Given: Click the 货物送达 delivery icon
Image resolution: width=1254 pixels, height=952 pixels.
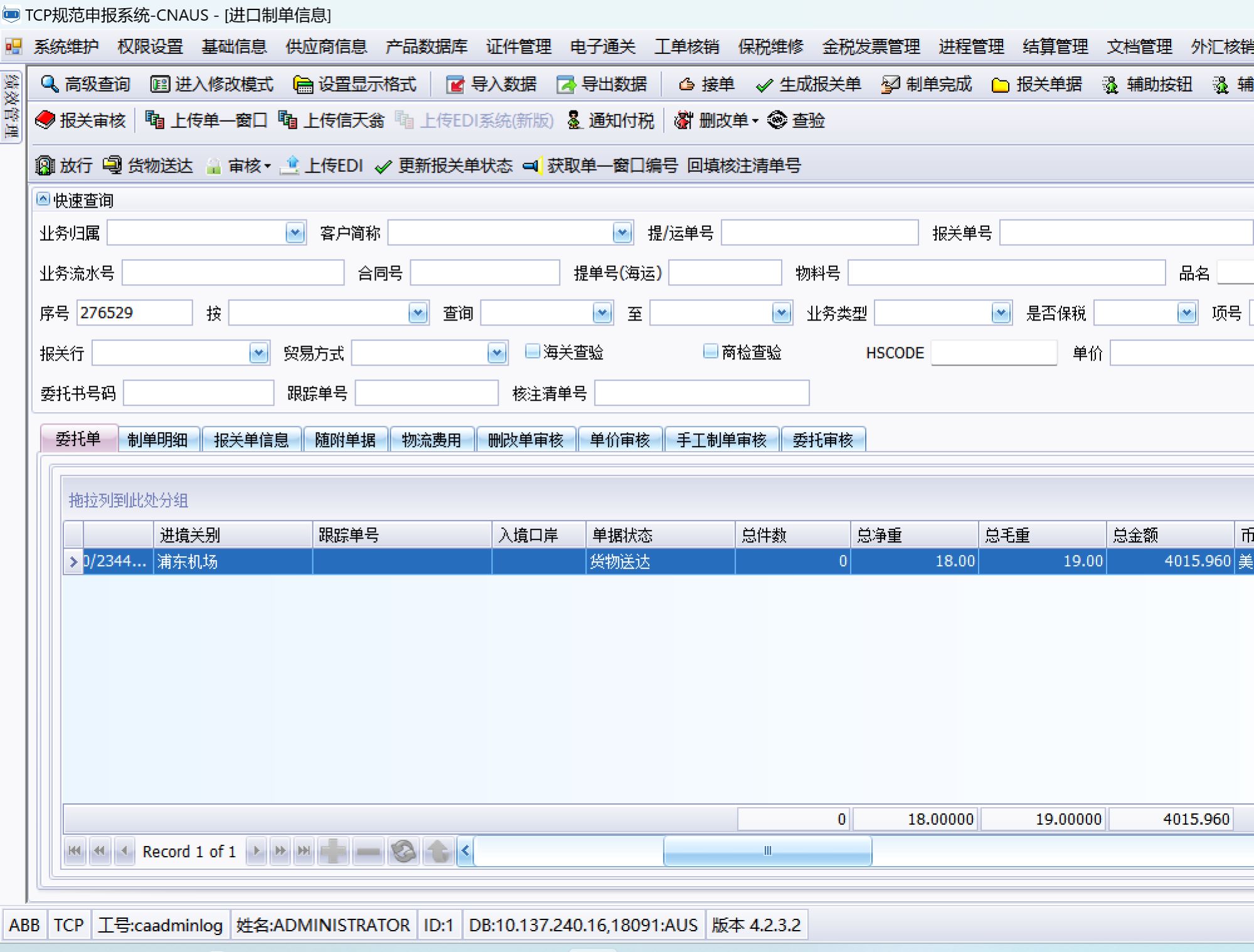Looking at the screenshot, I should (x=112, y=165).
